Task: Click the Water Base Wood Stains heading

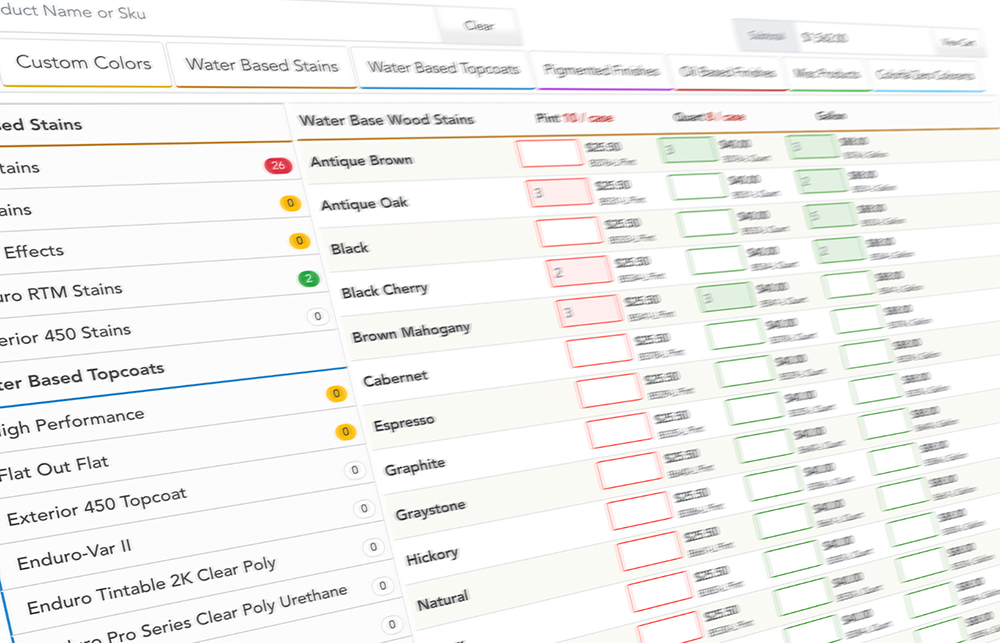Action: (386, 119)
